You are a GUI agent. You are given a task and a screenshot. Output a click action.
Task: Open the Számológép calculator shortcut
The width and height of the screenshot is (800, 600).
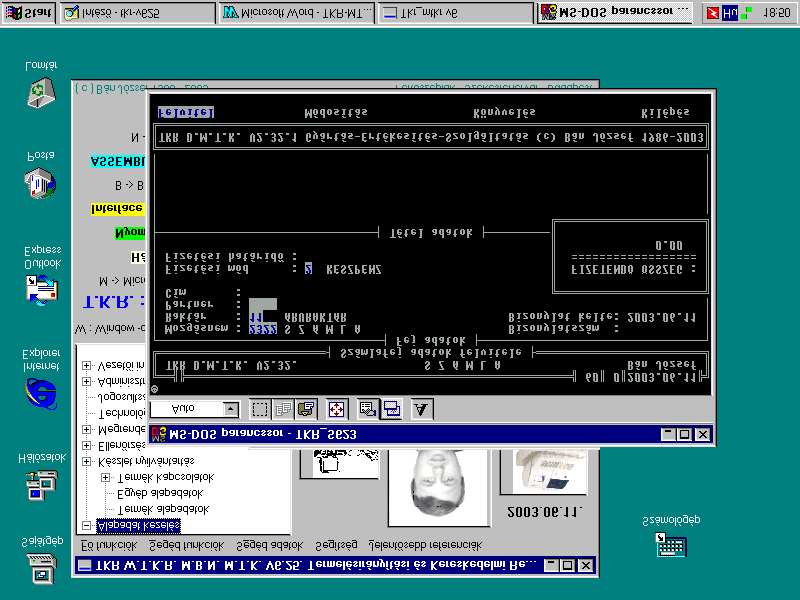click(x=670, y=545)
